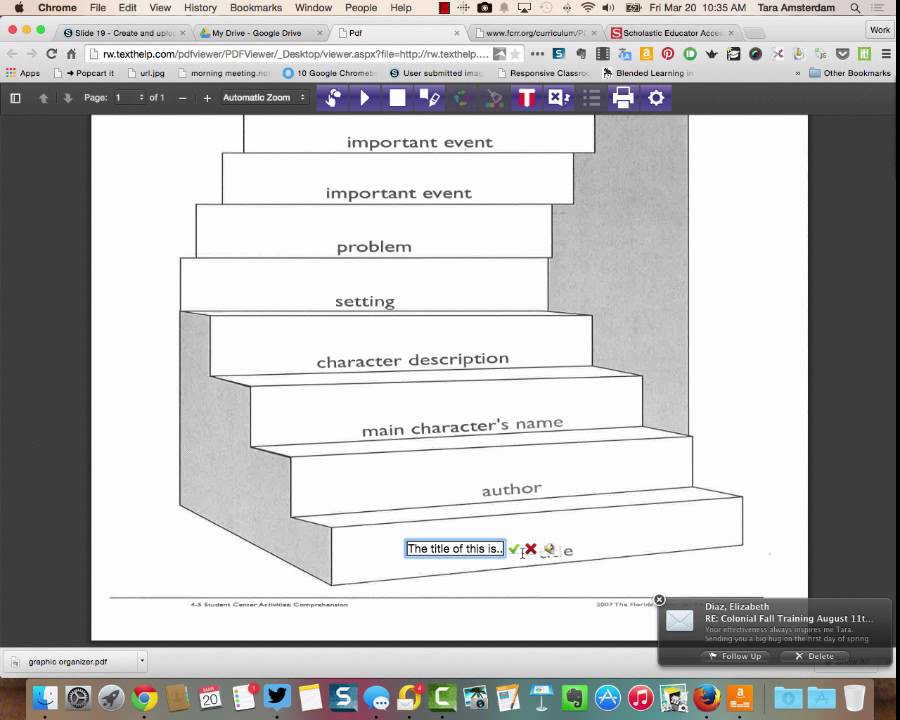
Task: Click the X delete annotation tool
Action: (558, 98)
